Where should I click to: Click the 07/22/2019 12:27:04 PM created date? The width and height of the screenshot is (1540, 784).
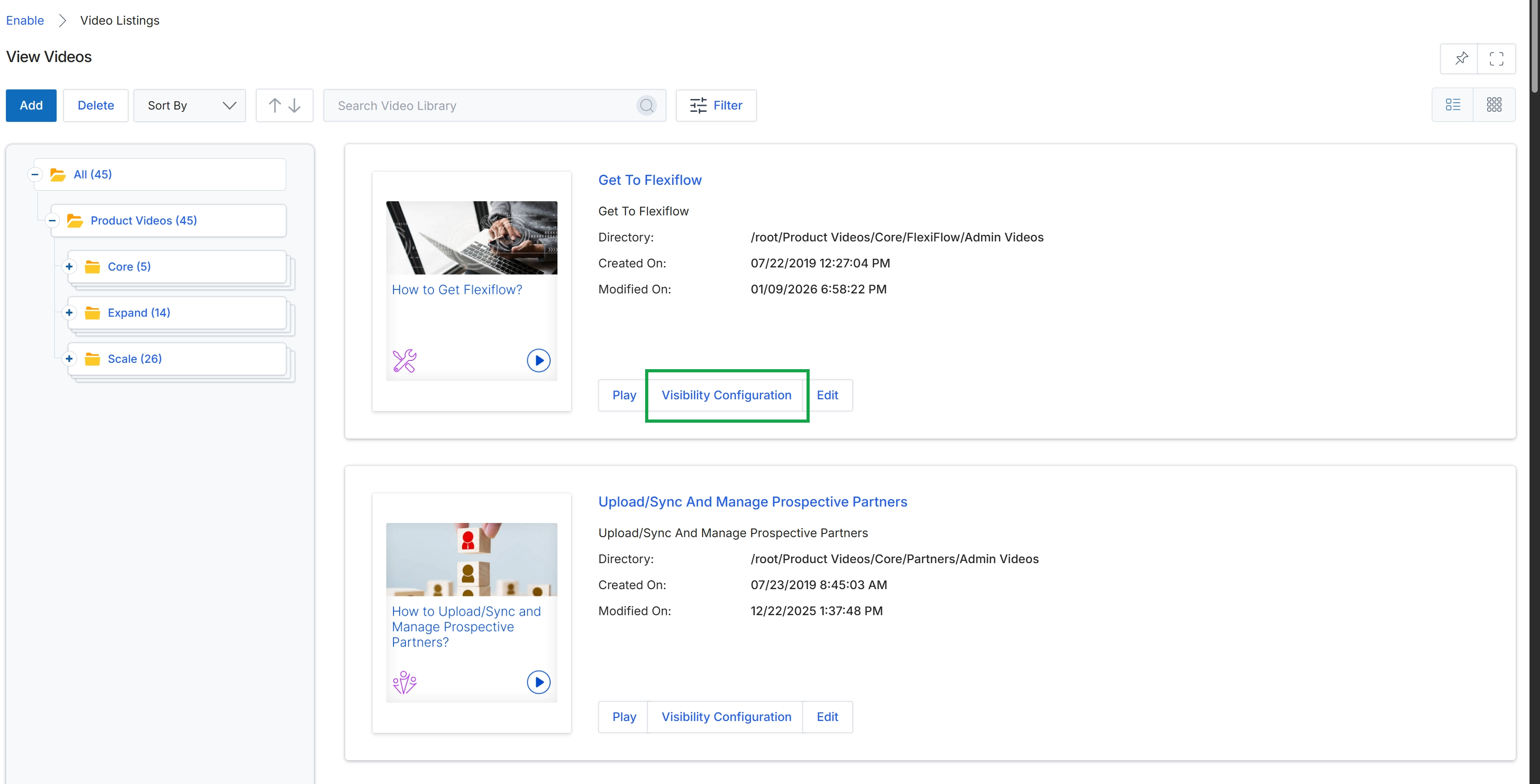point(820,263)
